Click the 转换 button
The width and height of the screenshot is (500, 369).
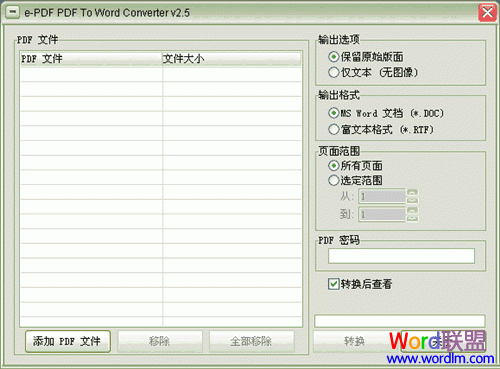click(x=354, y=341)
